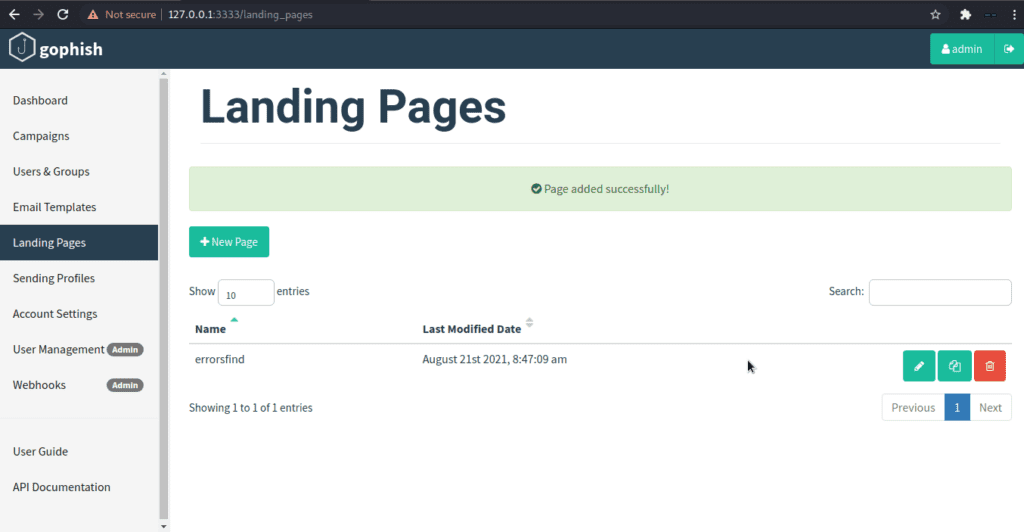Reload the page with browser refresh icon
This screenshot has width=1024, height=532.
pyautogui.click(x=63, y=15)
